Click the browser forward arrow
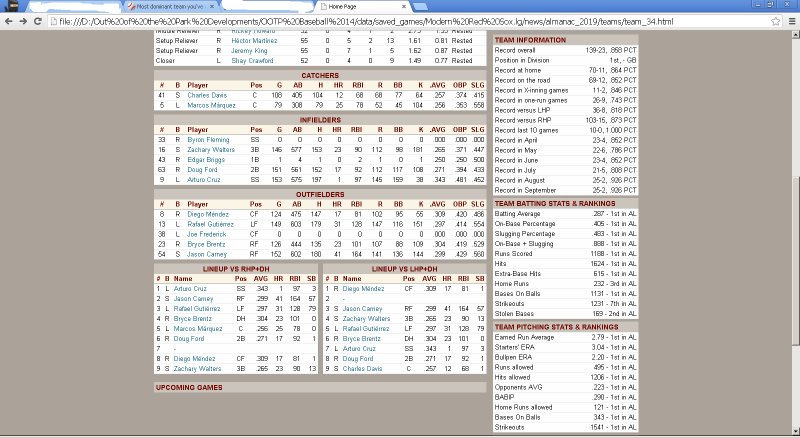The width and height of the screenshot is (800, 438). pos(23,21)
